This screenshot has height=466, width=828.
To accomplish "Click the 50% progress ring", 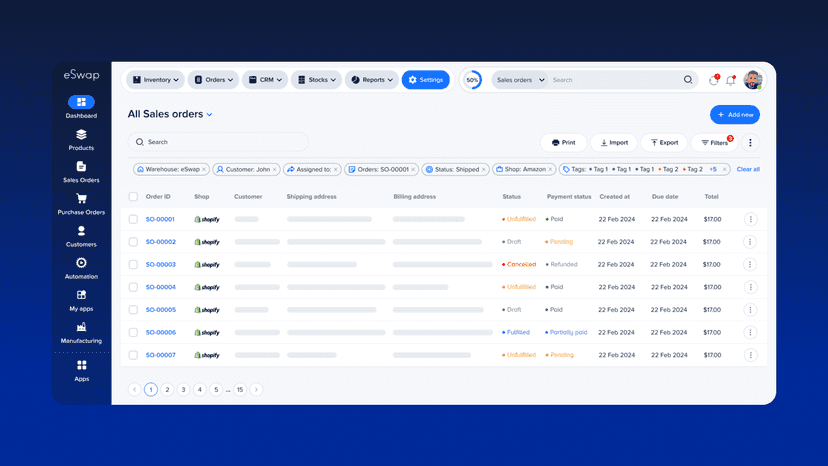I will [x=473, y=80].
